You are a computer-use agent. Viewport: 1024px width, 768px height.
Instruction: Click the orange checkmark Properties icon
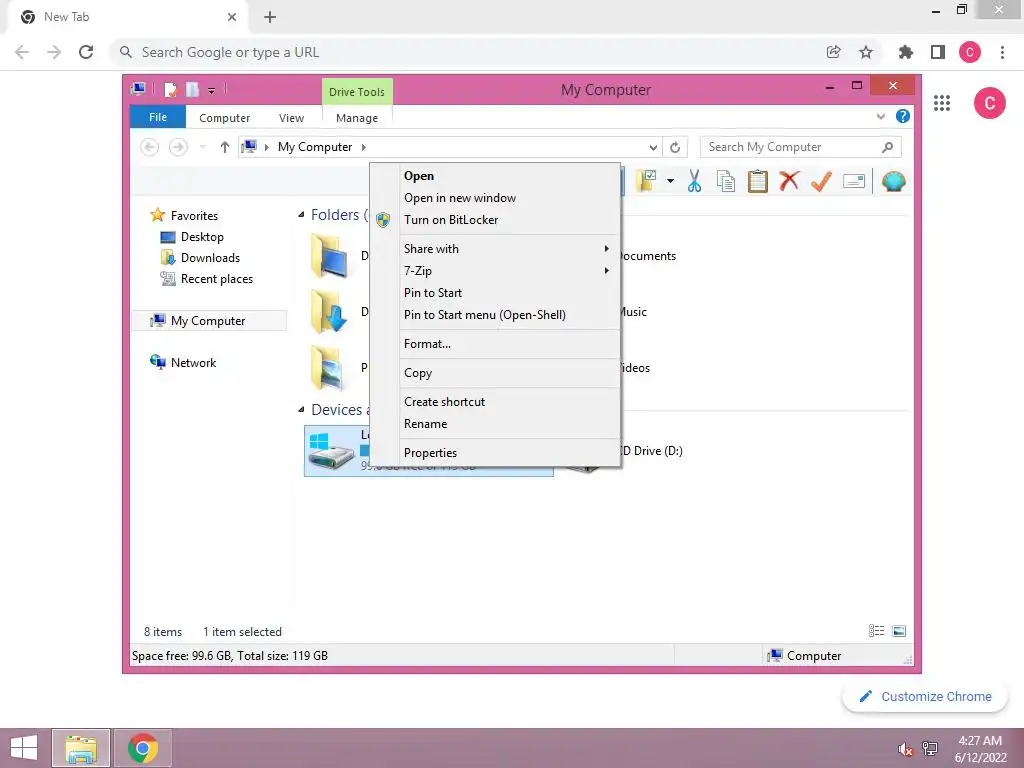click(x=821, y=181)
